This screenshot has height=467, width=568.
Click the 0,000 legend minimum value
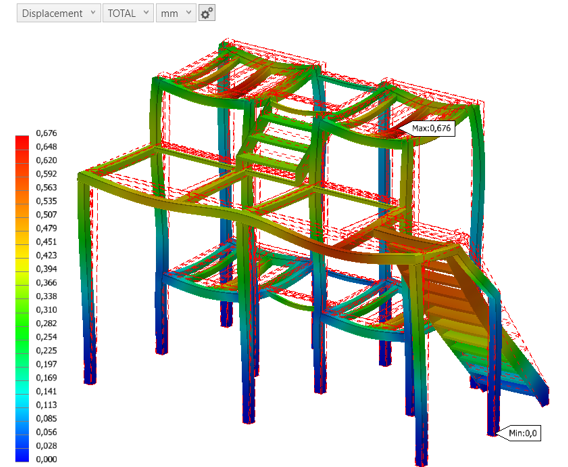46,459
